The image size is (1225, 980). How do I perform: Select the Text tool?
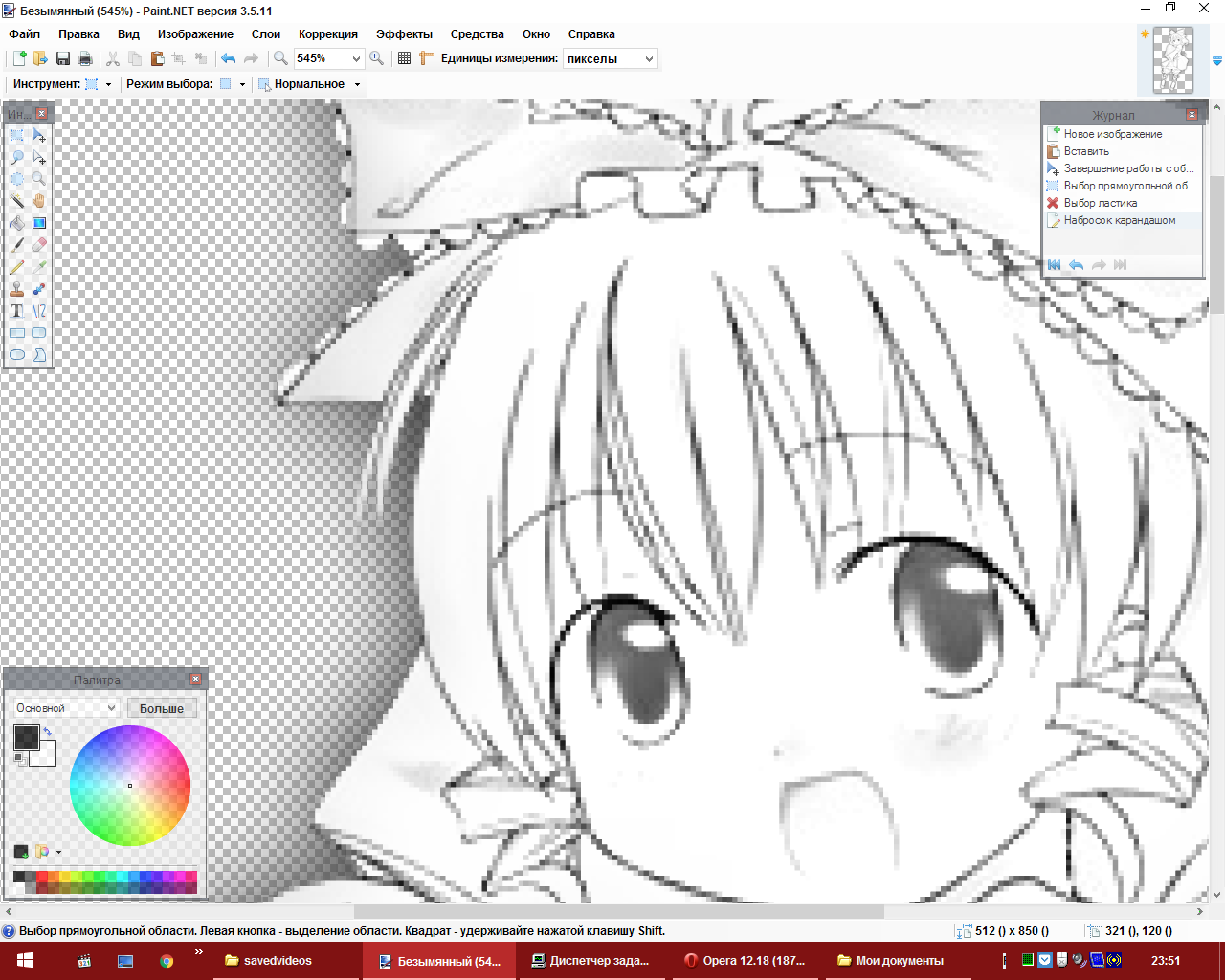(17, 311)
